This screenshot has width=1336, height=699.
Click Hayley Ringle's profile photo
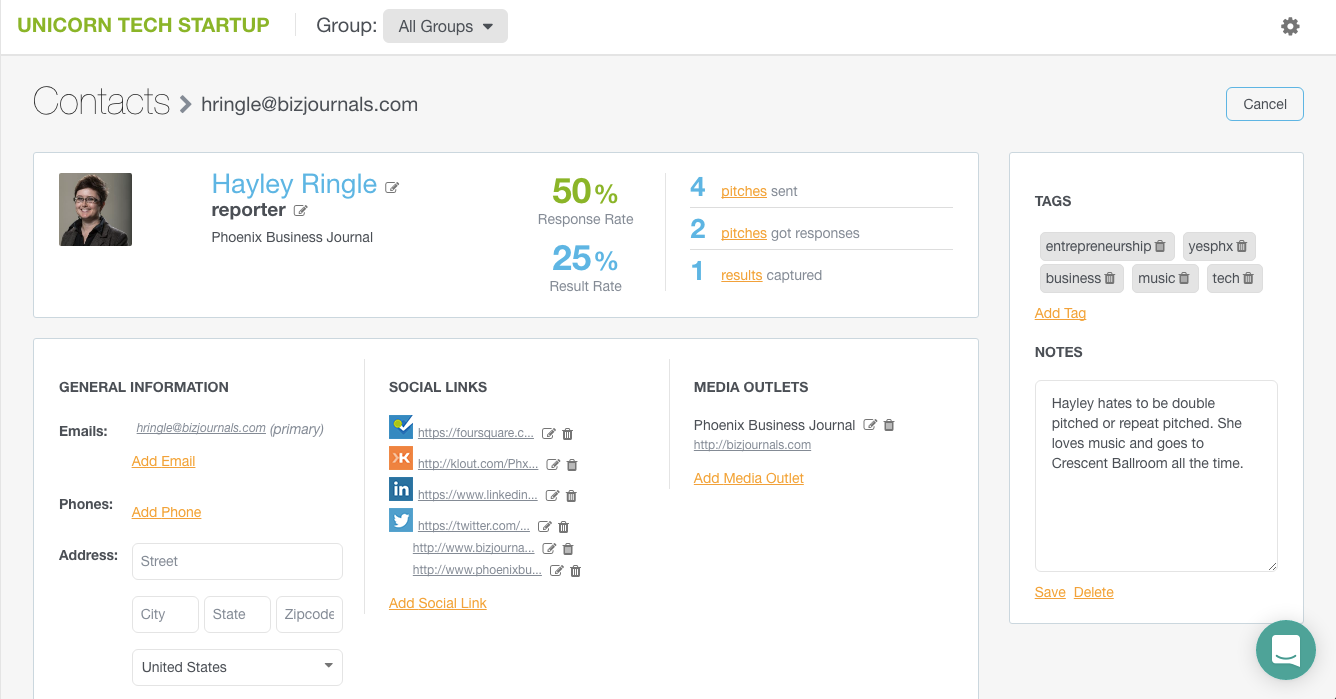95,209
